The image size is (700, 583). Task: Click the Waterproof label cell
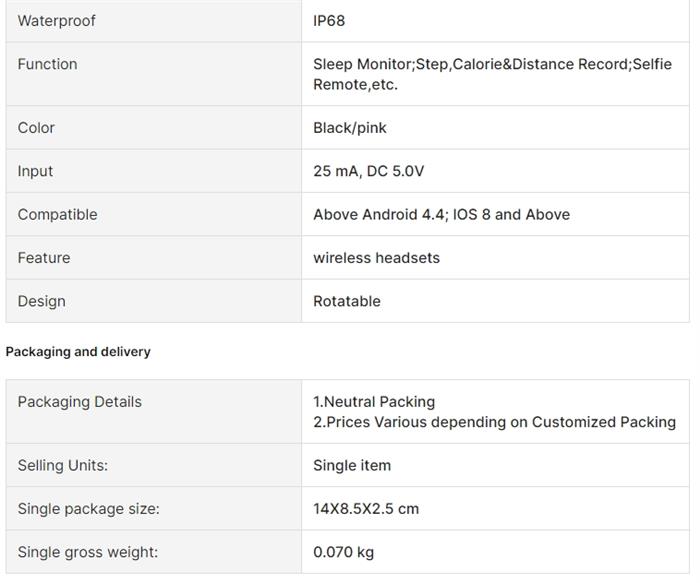coord(57,21)
